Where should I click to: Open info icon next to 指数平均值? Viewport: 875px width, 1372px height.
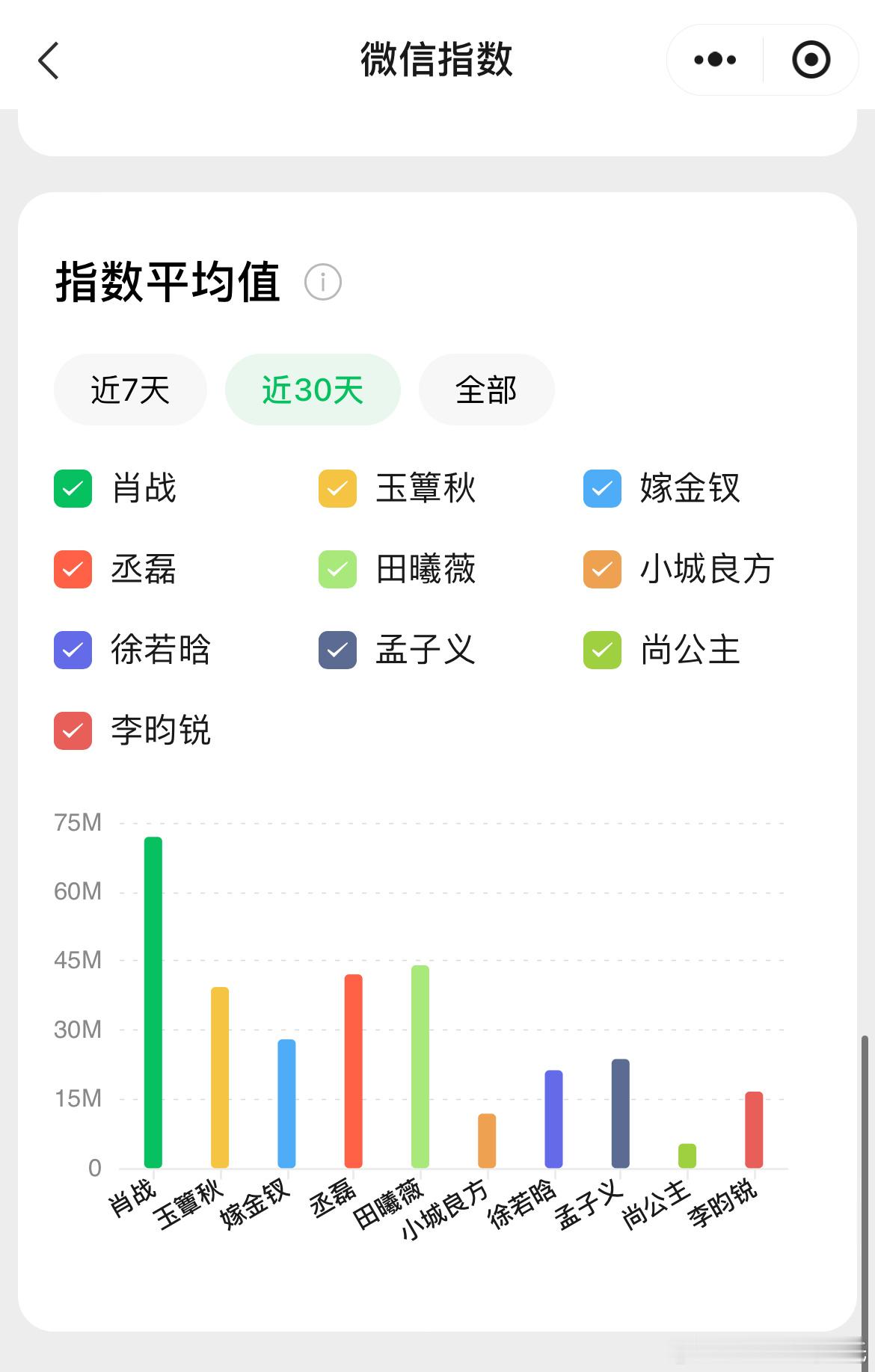pyautogui.click(x=323, y=282)
